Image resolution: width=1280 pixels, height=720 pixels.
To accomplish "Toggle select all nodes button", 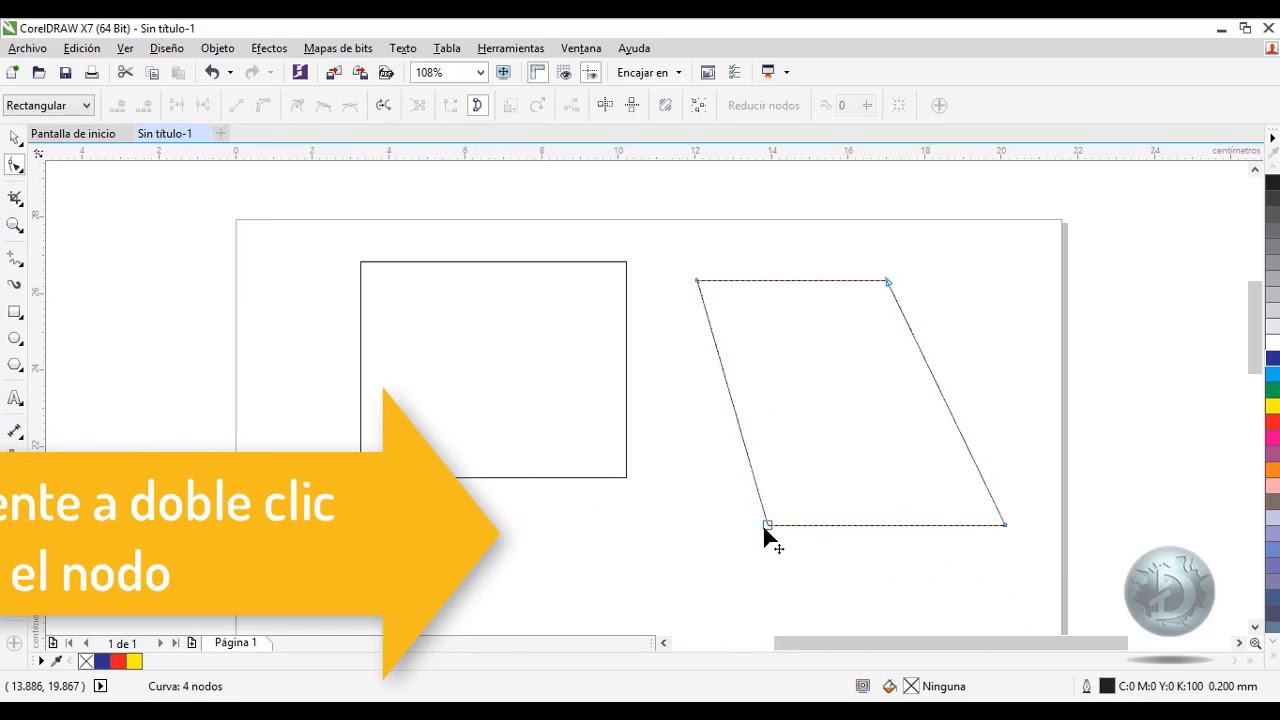I will (x=699, y=105).
